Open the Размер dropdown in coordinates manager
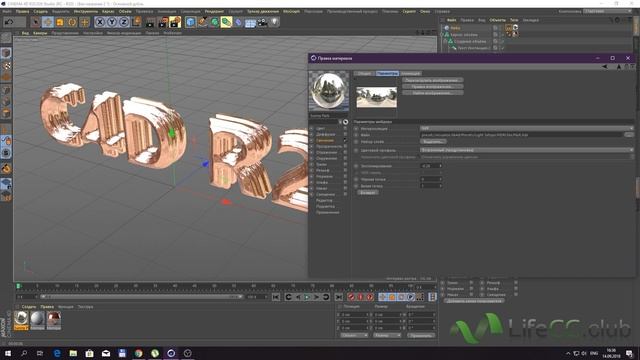640x360 pixels. (387, 336)
